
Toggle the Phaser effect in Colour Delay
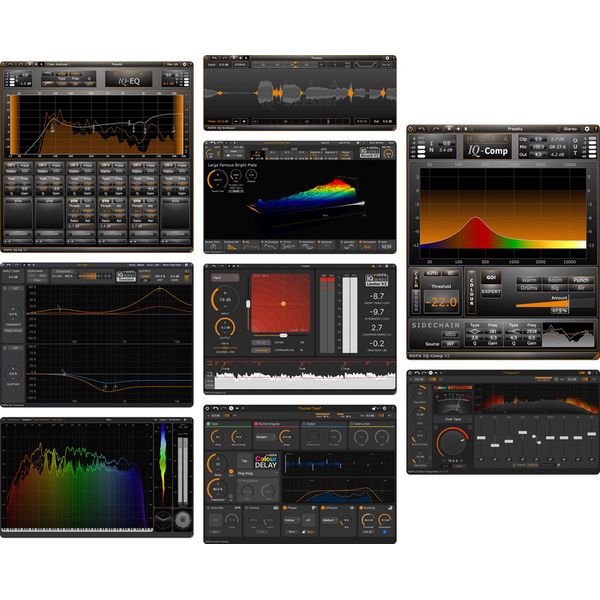285,508
